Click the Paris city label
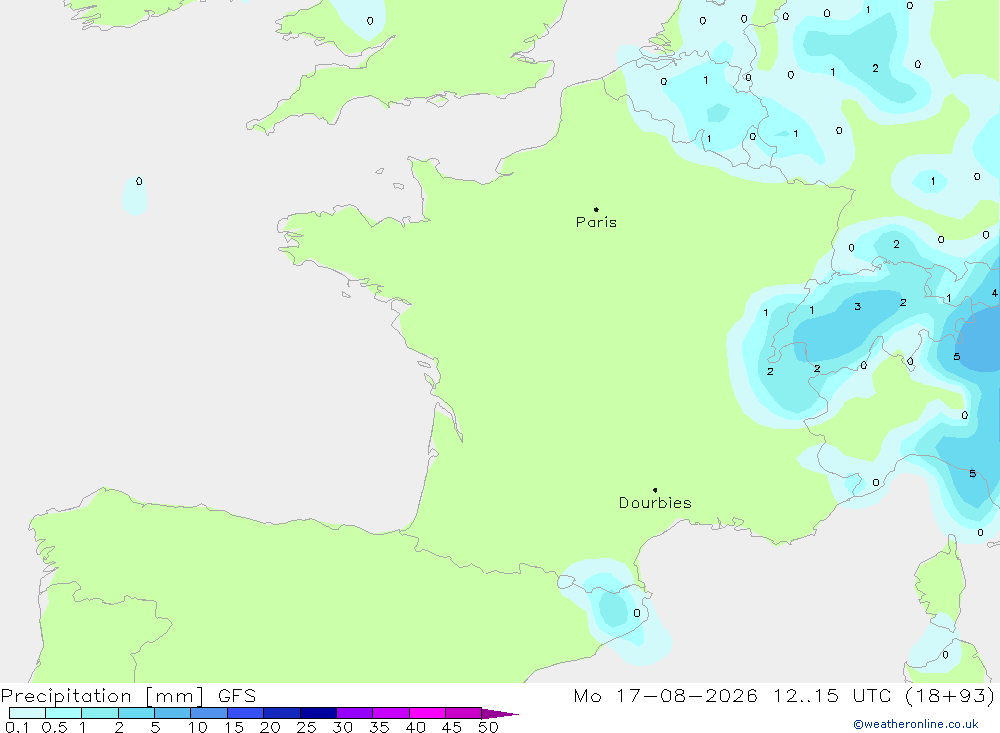Viewport: 1000px width, 733px height. 596,222
